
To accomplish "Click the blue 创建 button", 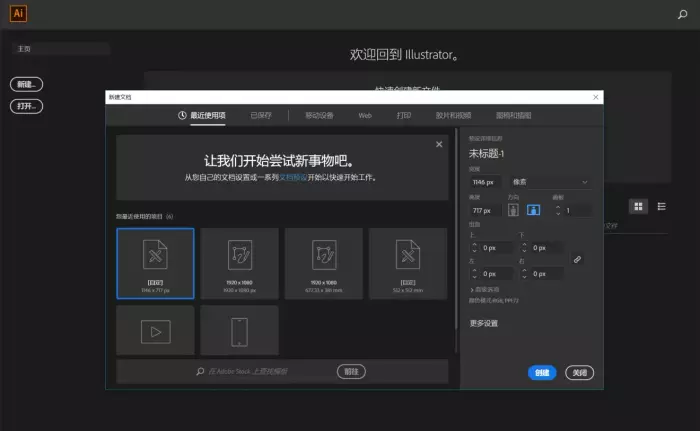I will (542, 372).
